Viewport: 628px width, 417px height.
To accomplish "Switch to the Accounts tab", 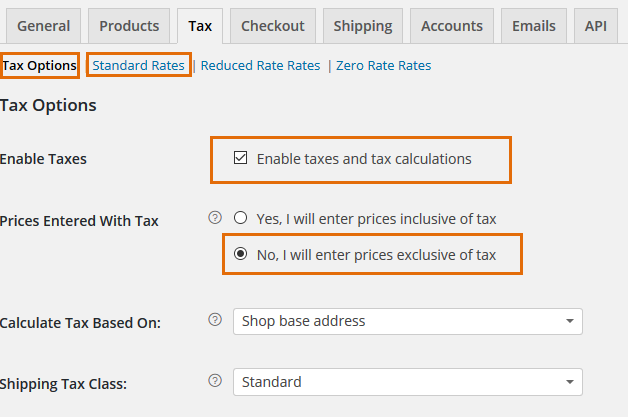I will click(x=453, y=26).
